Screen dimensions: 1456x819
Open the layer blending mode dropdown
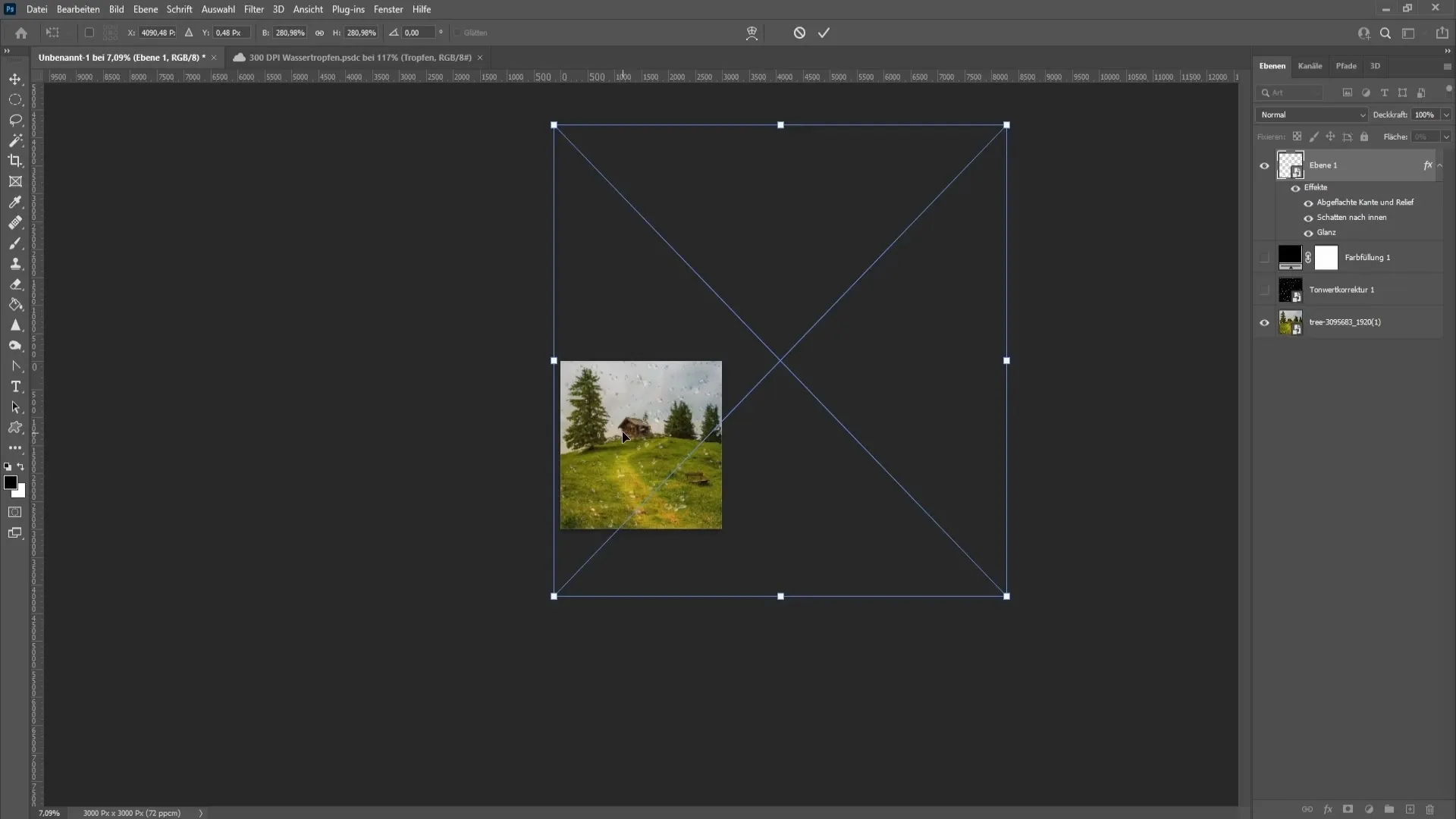pyautogui.click(x=1311, y=114)
